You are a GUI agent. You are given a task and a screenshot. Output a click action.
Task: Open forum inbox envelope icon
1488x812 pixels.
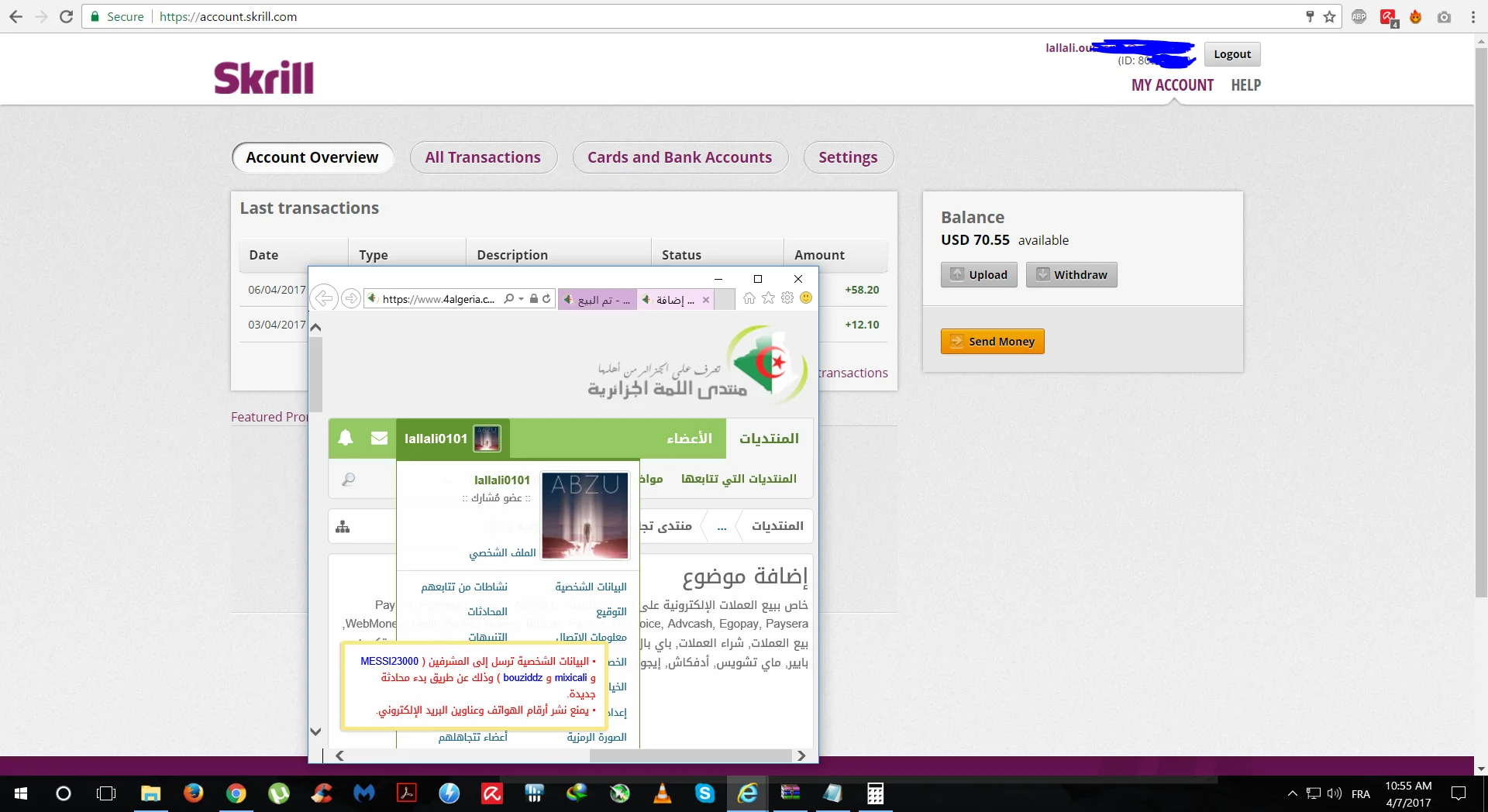(x=379, y=438)
